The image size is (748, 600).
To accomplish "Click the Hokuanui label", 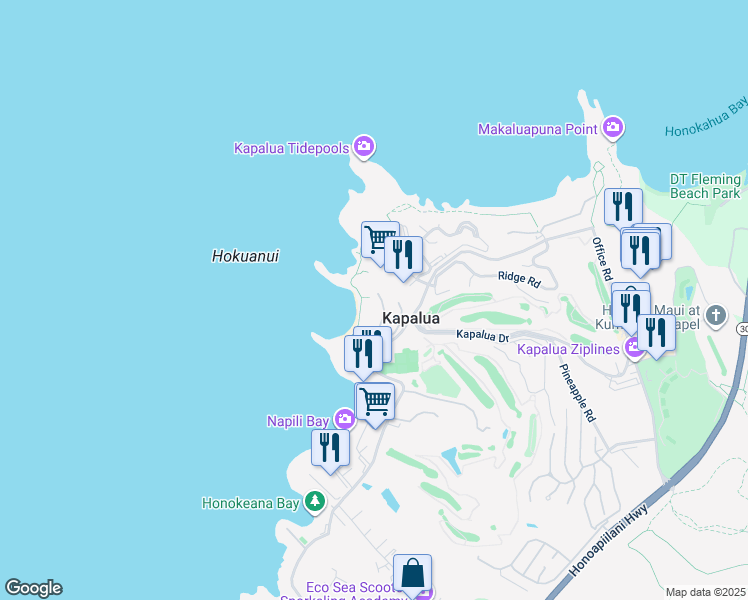I will click(x=245, y=256).
